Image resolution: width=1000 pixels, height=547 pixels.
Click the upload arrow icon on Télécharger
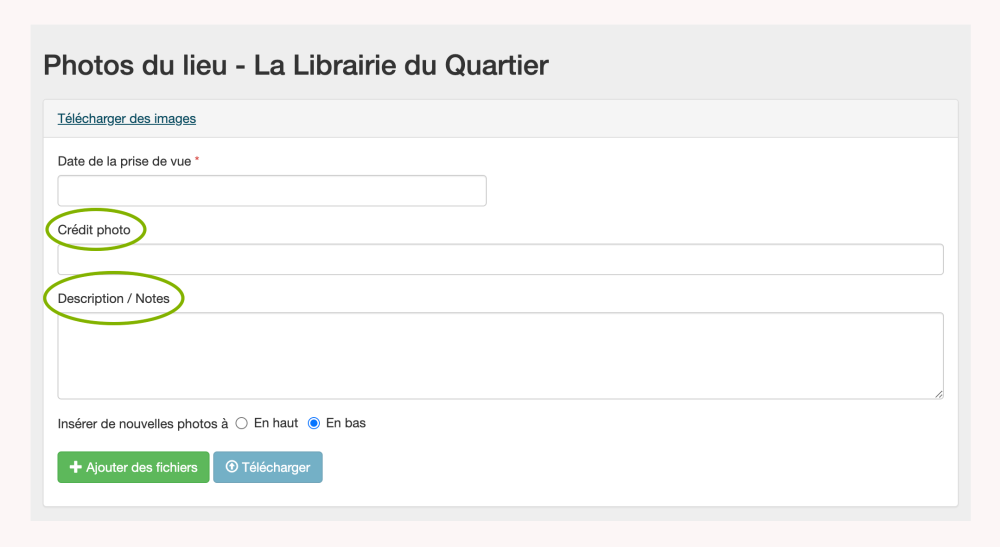(x=232, y=468)
